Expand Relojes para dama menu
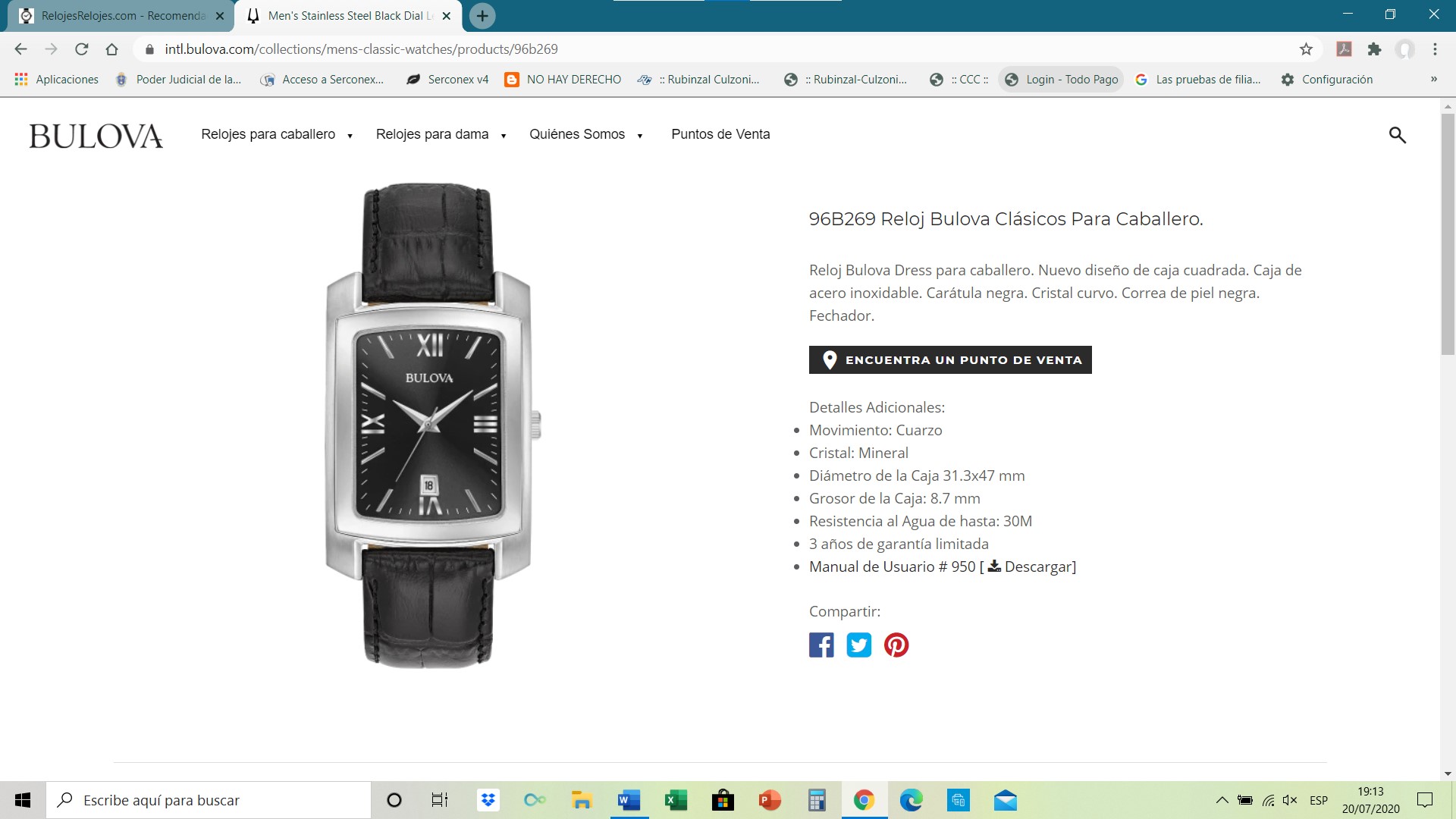The height and width of the screenshot is (819, 1456). [441, 134]
